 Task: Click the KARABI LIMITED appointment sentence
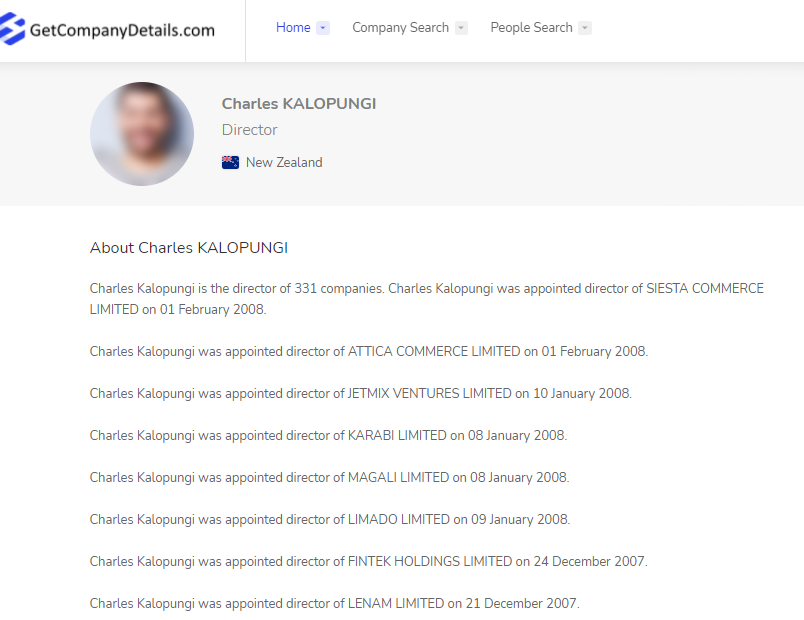pos(328,436)
